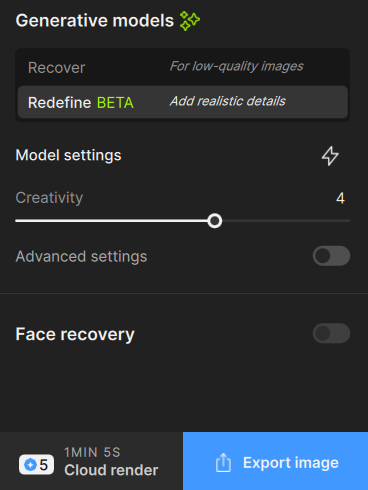Click the green sparkles icon next to Generative models
This screenshot has height=490, width=368.
(190, 21)
